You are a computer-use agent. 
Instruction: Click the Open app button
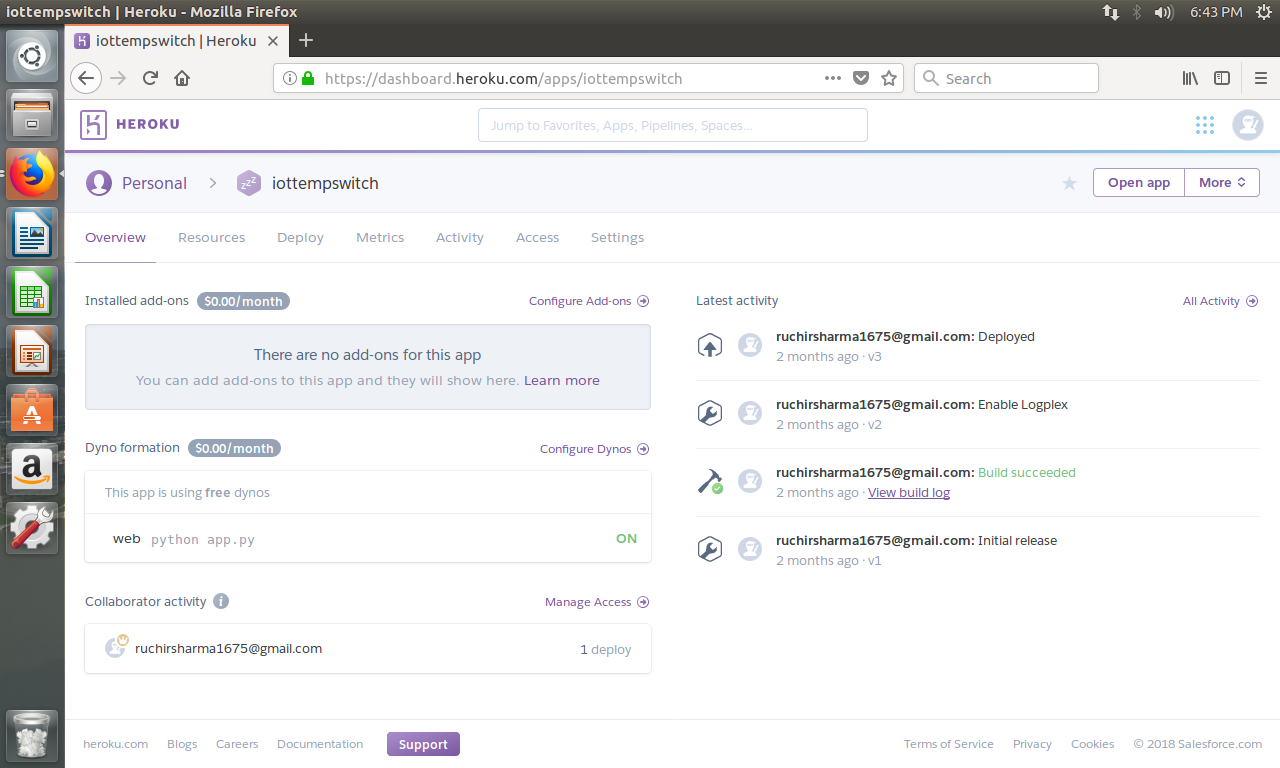tap(1139, 182)
